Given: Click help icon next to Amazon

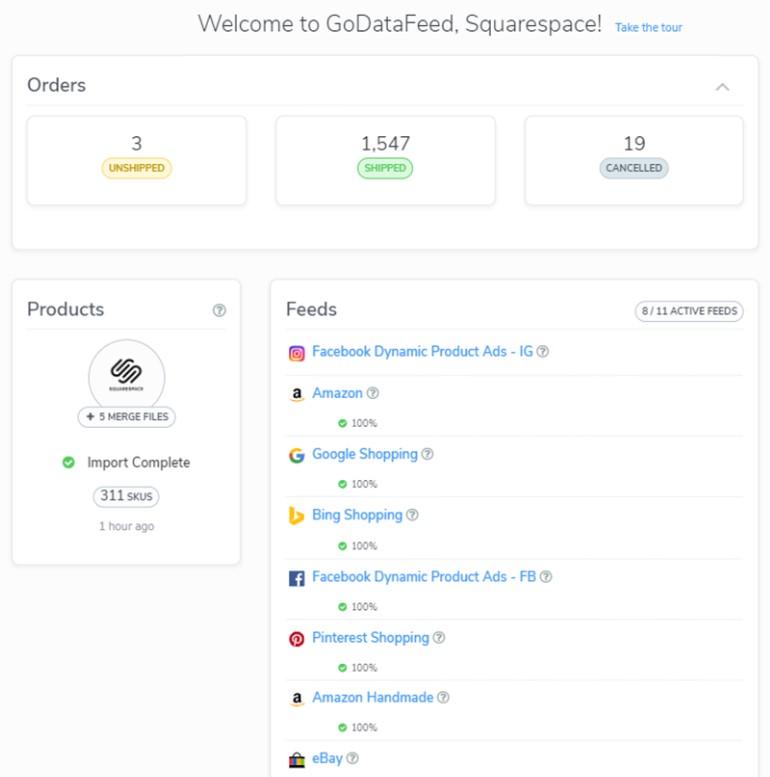Looking at the screenshot, I should tap(373, 393).
